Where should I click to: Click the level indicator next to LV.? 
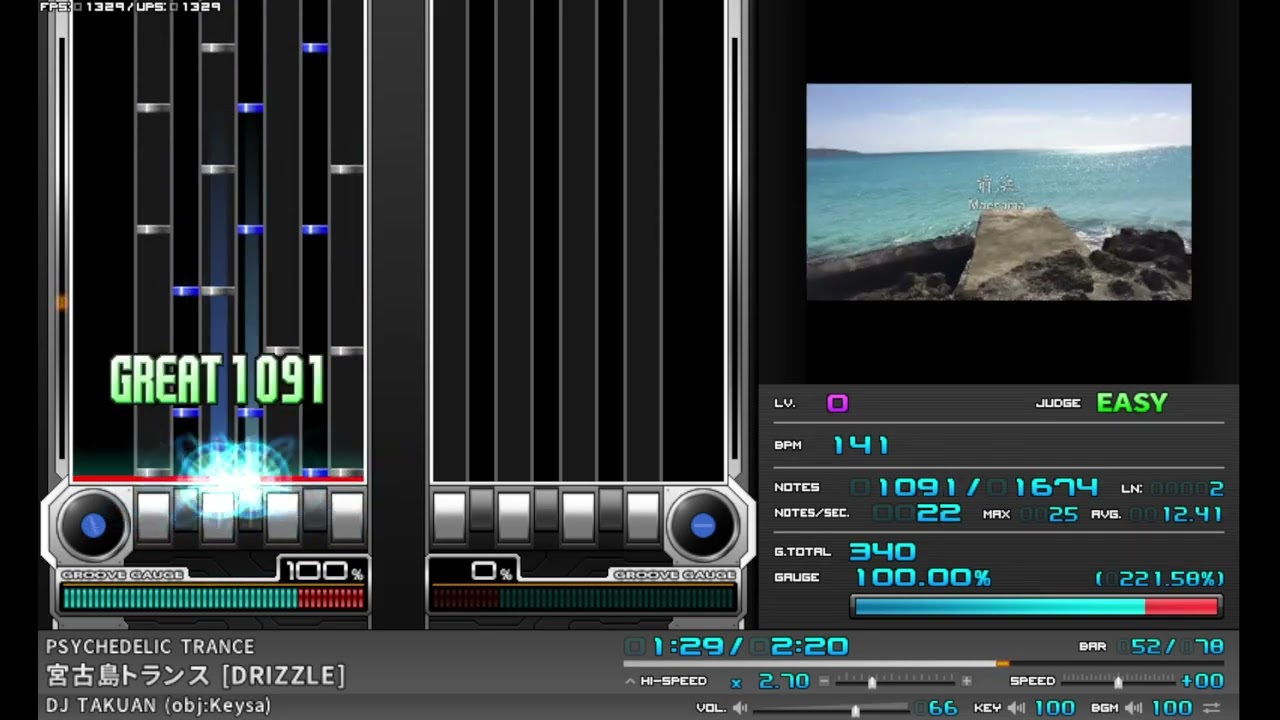[838, 403]
